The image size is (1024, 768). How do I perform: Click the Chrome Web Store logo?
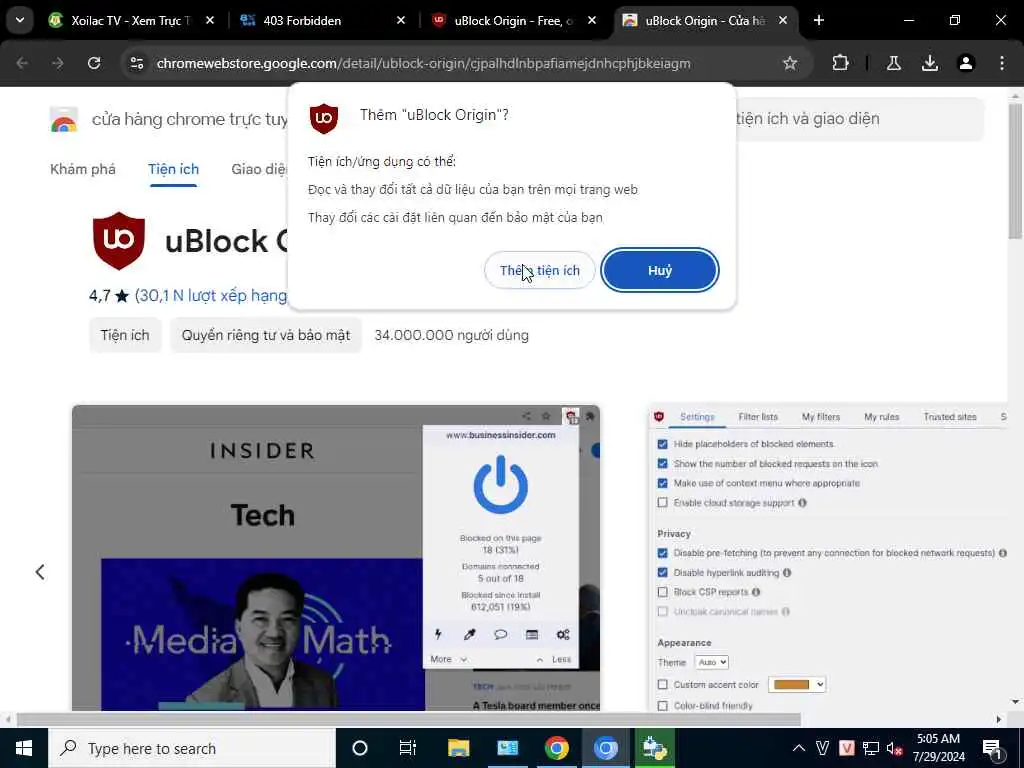tap(64, 120)
